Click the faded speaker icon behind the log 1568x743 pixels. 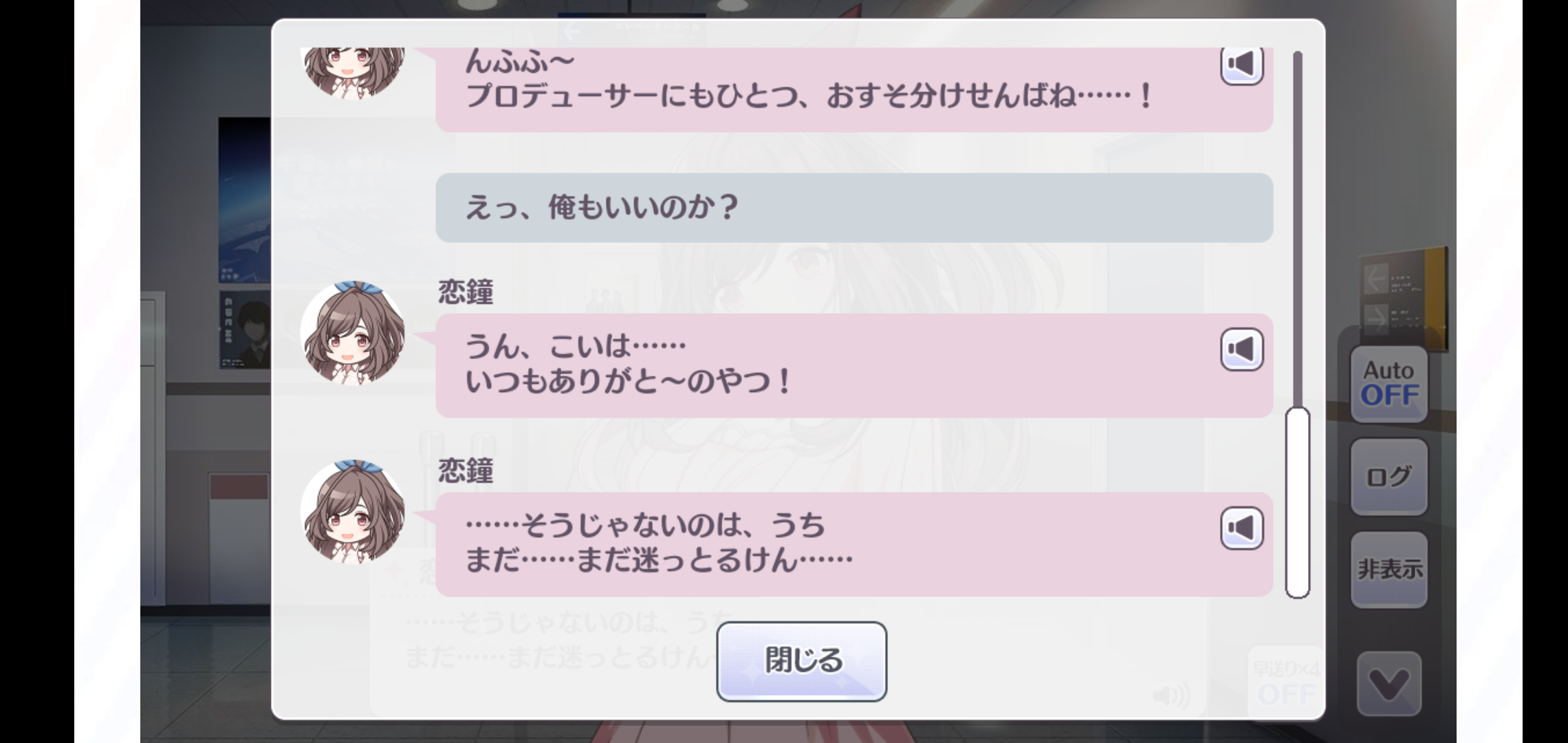coord(1170,696)
